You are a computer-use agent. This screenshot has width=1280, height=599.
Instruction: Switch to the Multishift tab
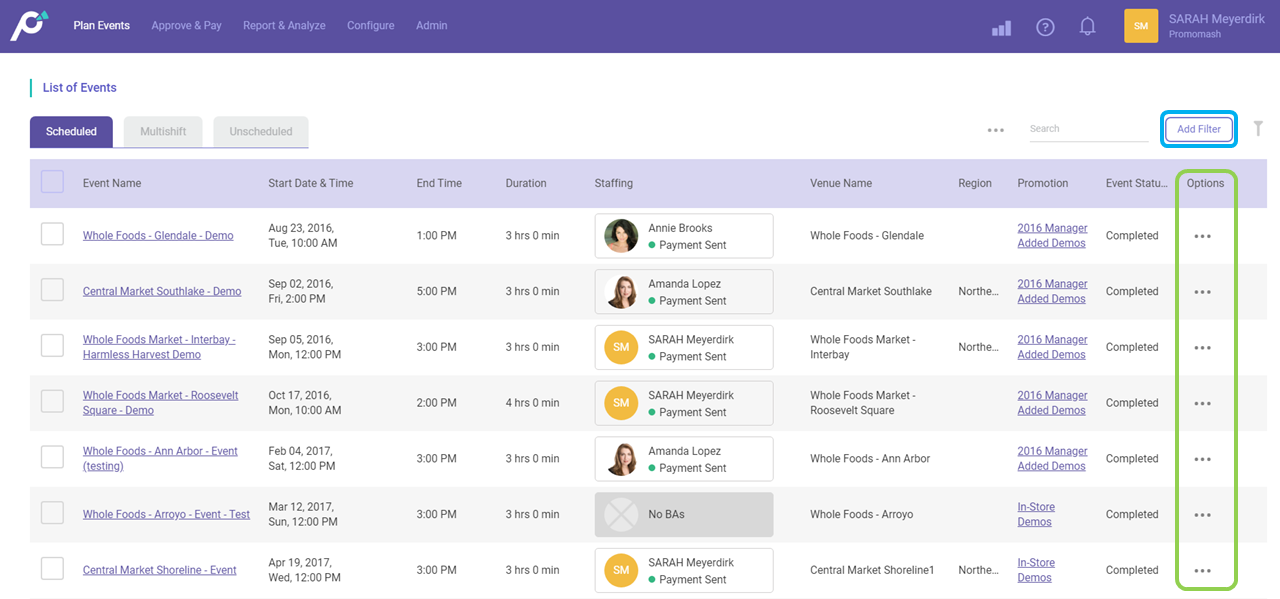pos(163,132)
